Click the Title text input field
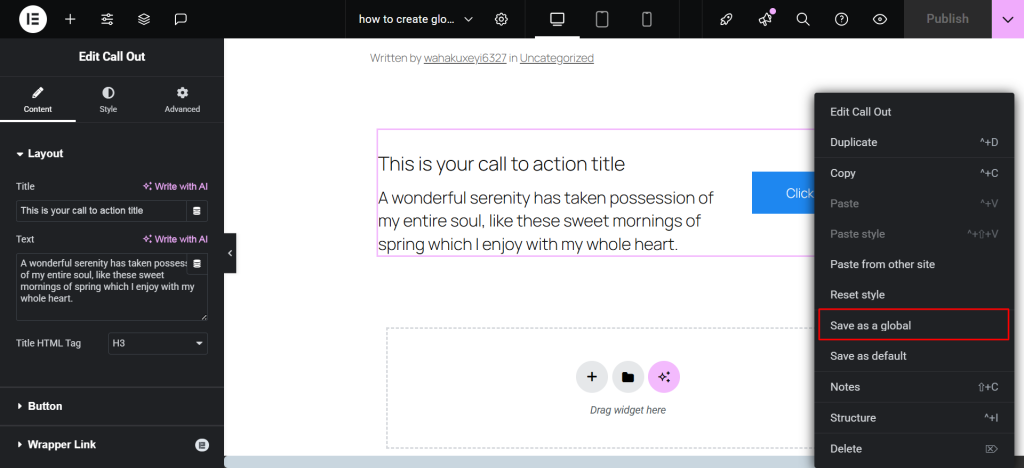Image resolution: width=1024 pixels, height=468 pixels. pos(100,211)
